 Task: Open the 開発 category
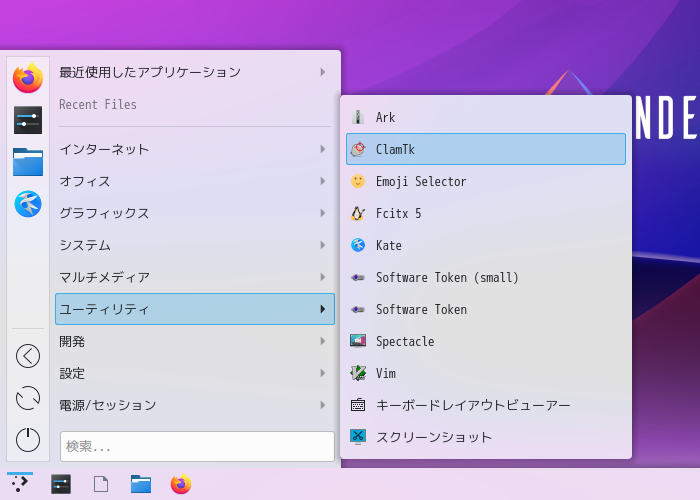(195, 341)
